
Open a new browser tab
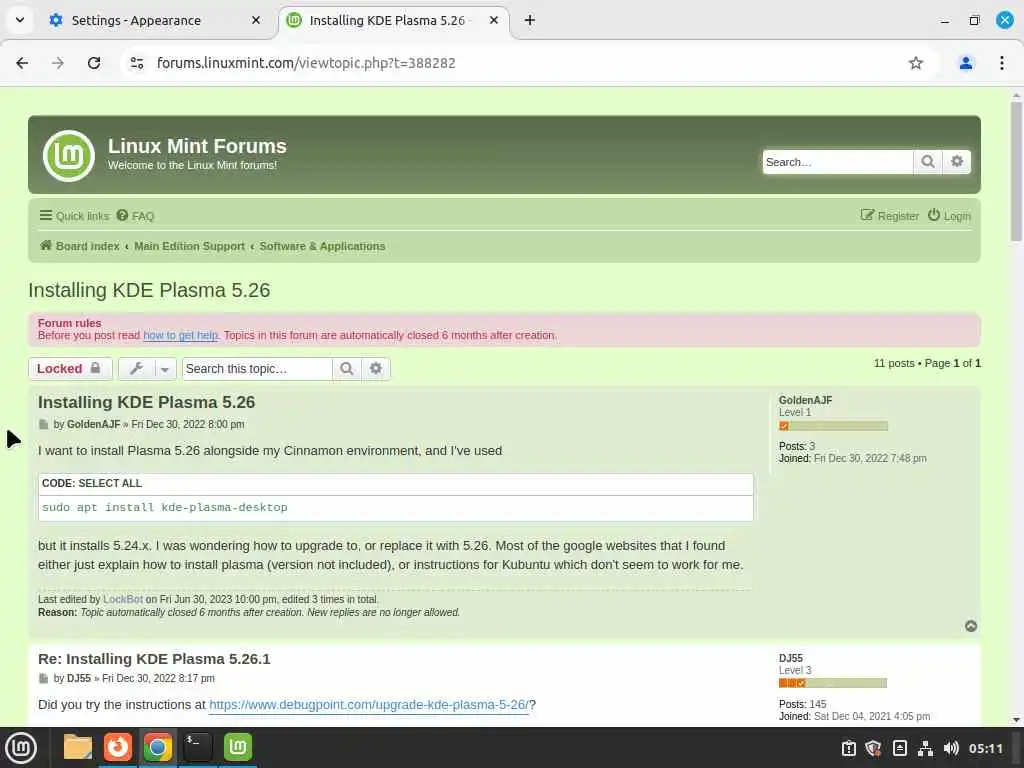[530, 20]
